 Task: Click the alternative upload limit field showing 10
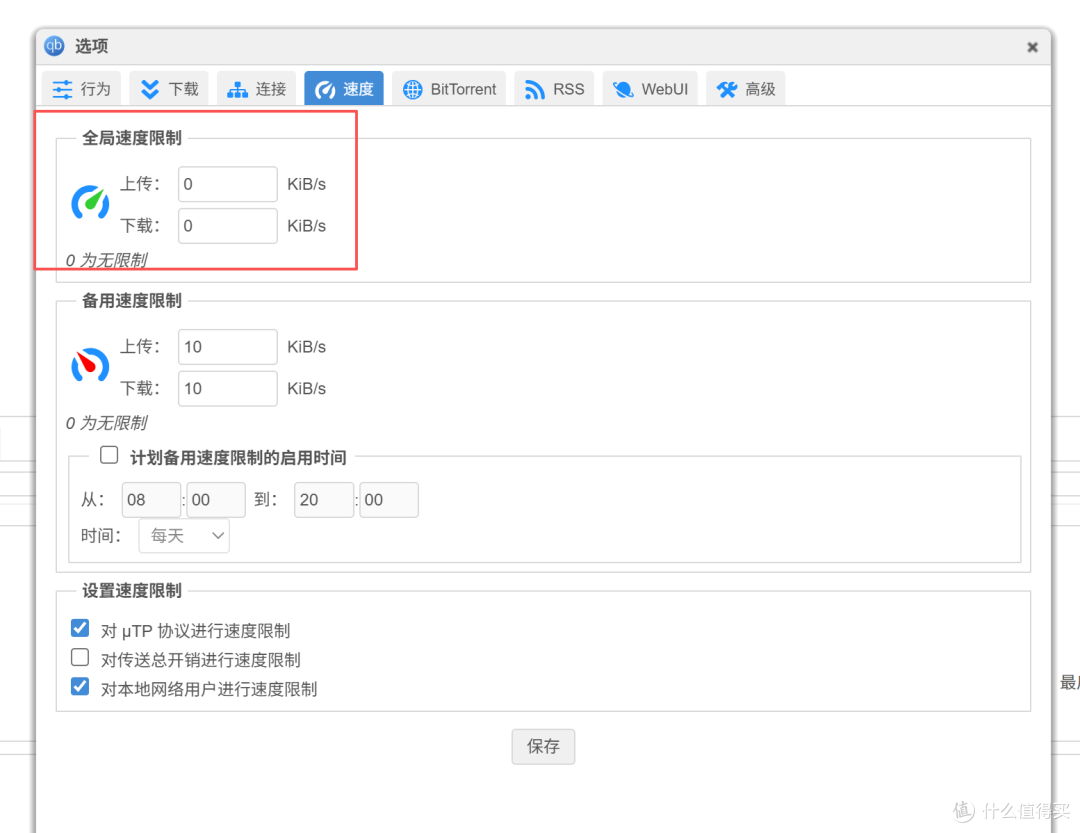pyautogui.click(x=228, y=347)
